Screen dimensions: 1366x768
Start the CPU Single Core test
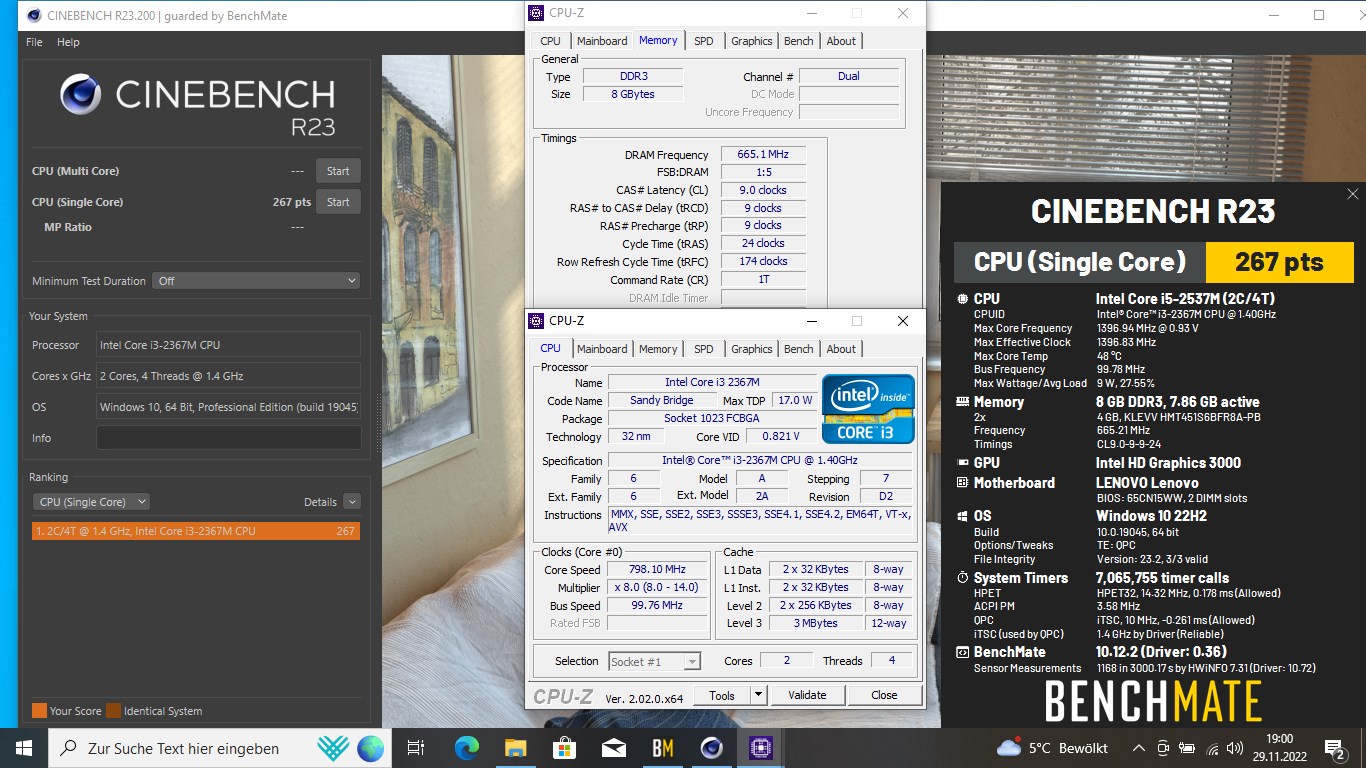pos(338,202)
